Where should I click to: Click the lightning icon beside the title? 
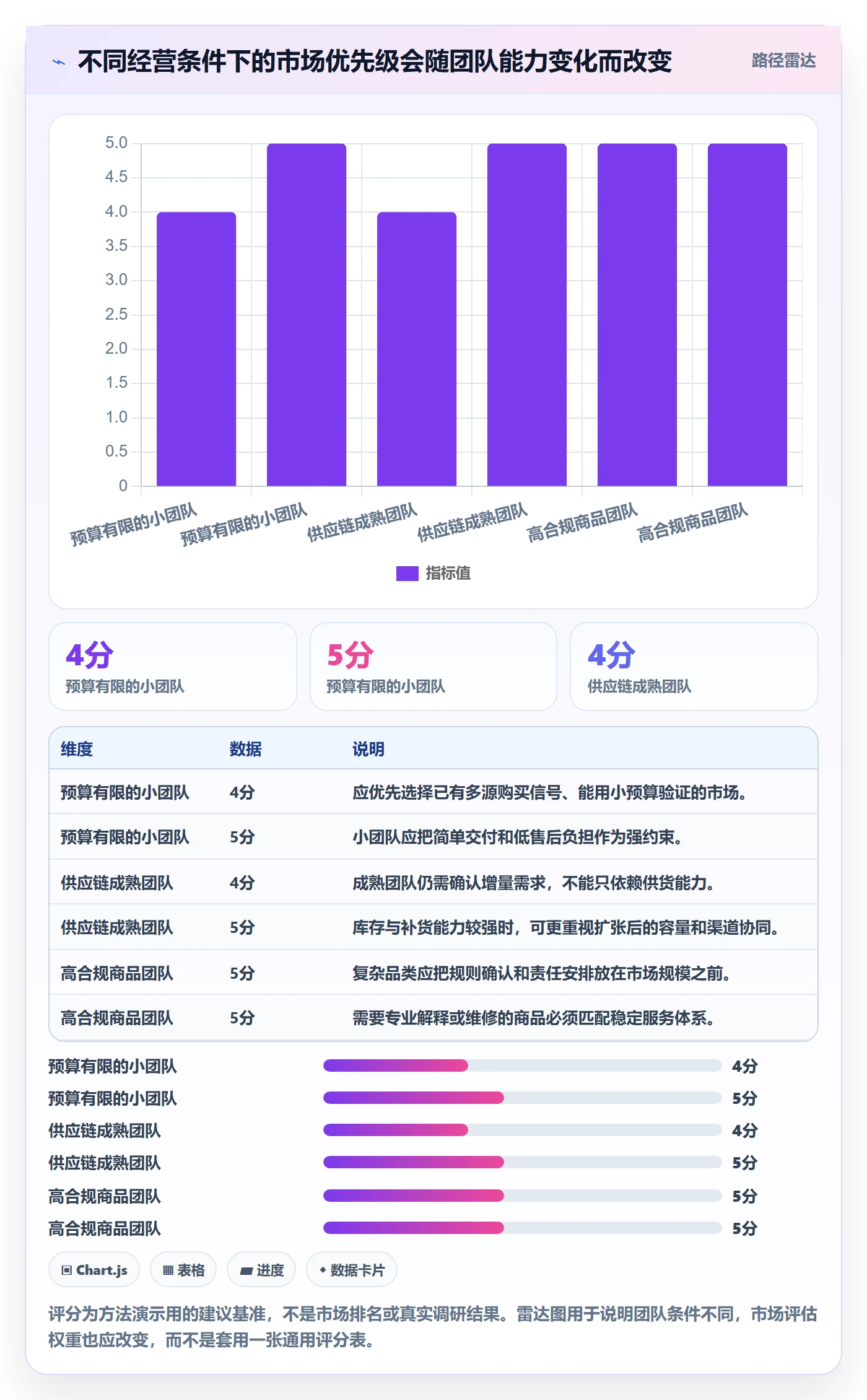59,62
